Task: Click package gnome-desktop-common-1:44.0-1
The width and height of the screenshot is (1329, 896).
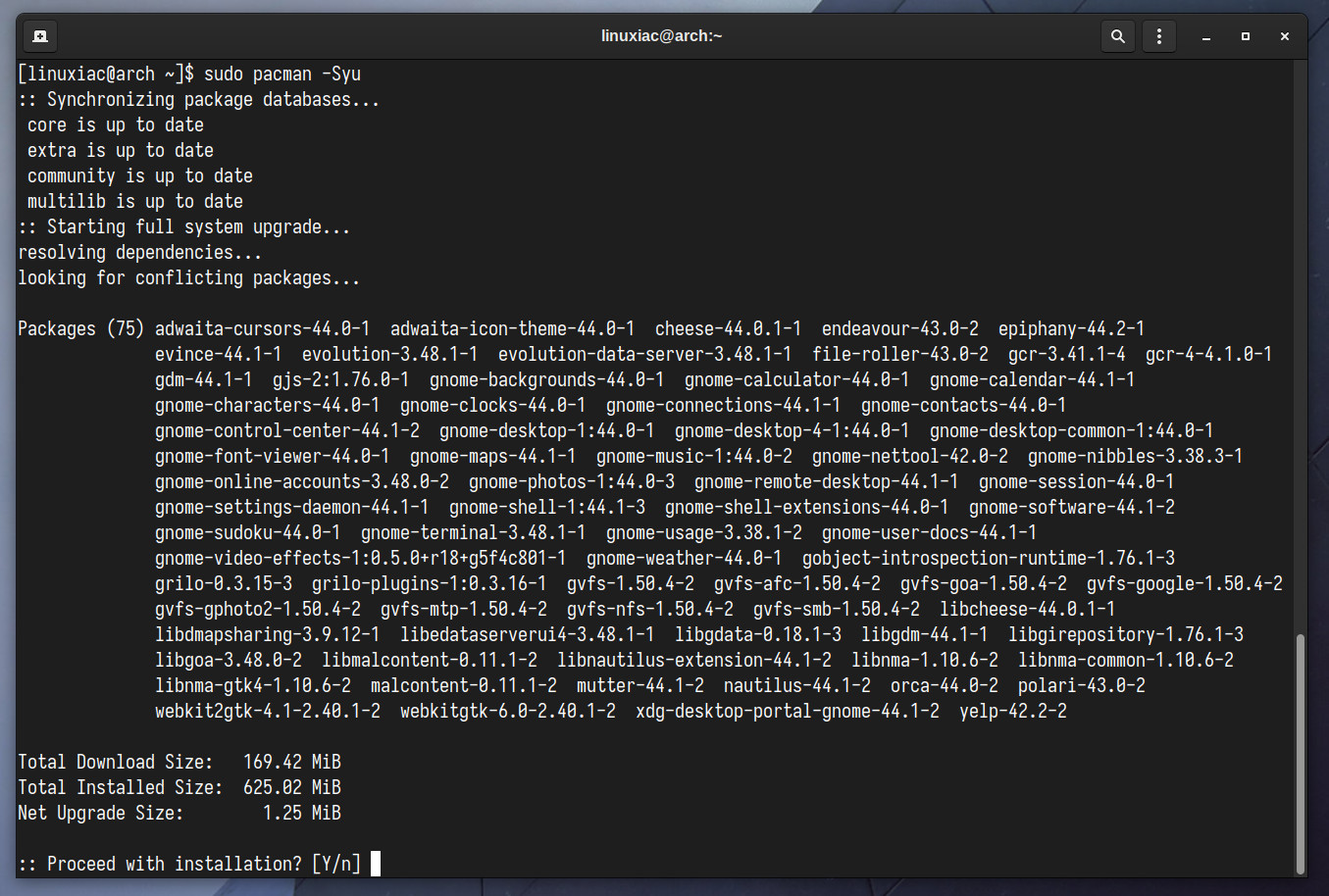Action: (x=1072, y=431)
